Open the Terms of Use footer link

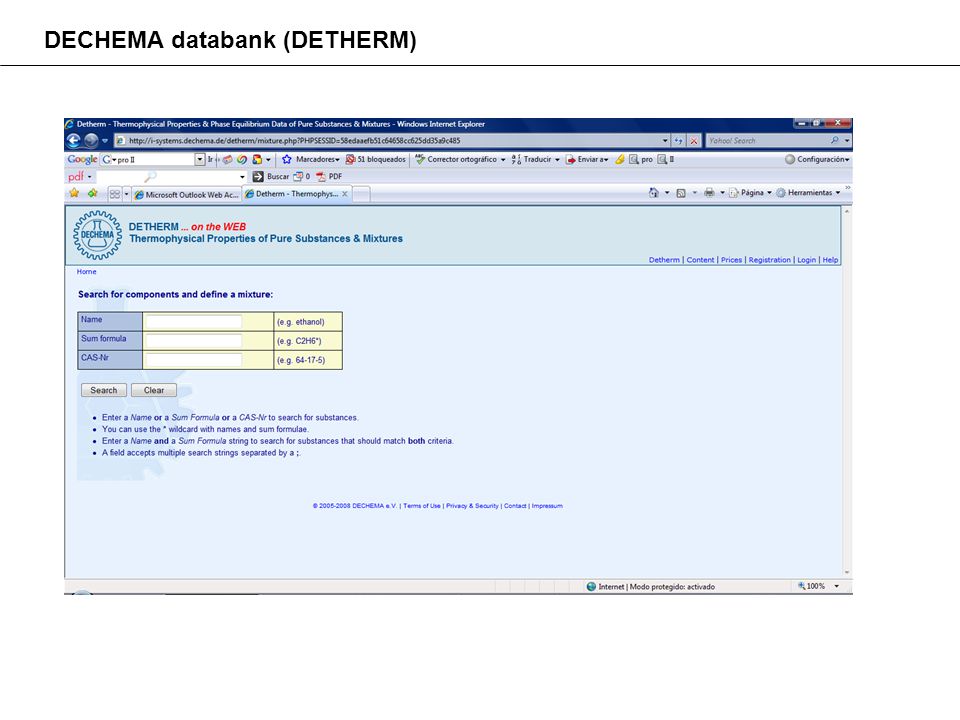coord(422,506)
